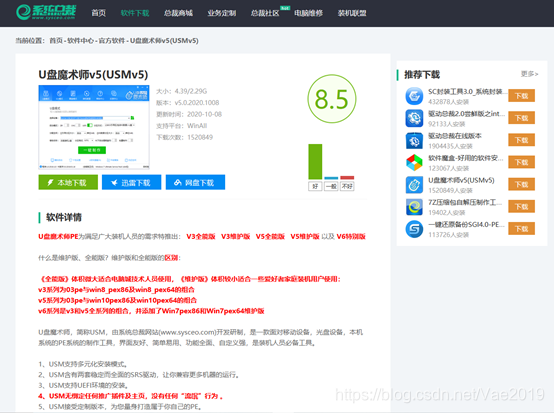Click the 迅雷下载 button
This screenshot has height=413, width=554.
131,182
